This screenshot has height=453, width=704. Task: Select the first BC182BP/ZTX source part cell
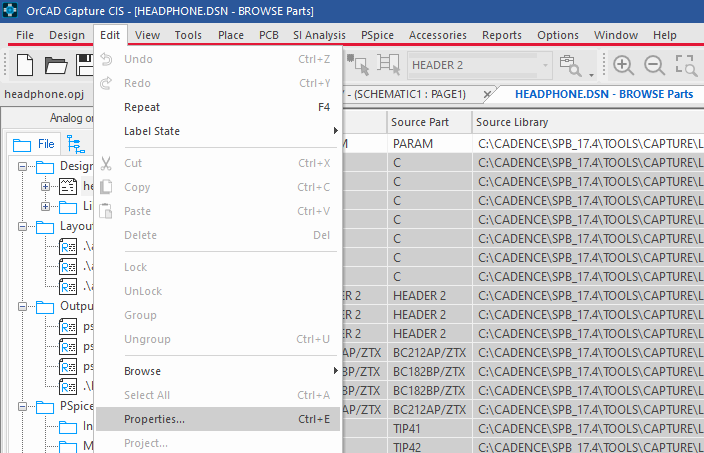click(x=429, y=372)
